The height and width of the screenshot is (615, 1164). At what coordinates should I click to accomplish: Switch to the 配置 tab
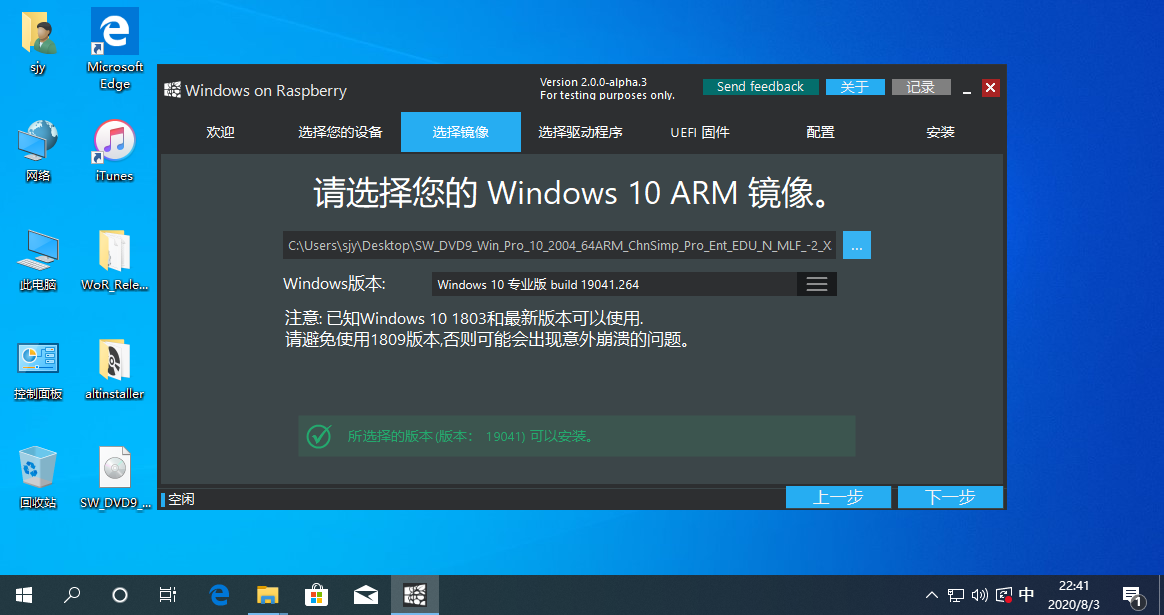click(x=820, y=132)
